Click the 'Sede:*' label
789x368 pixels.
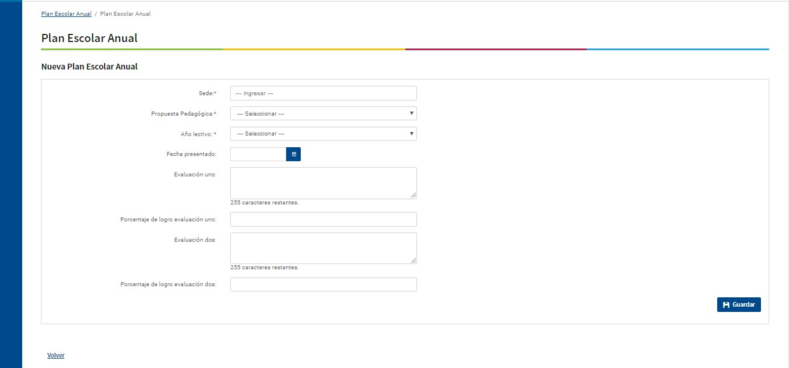click(207, 94)
